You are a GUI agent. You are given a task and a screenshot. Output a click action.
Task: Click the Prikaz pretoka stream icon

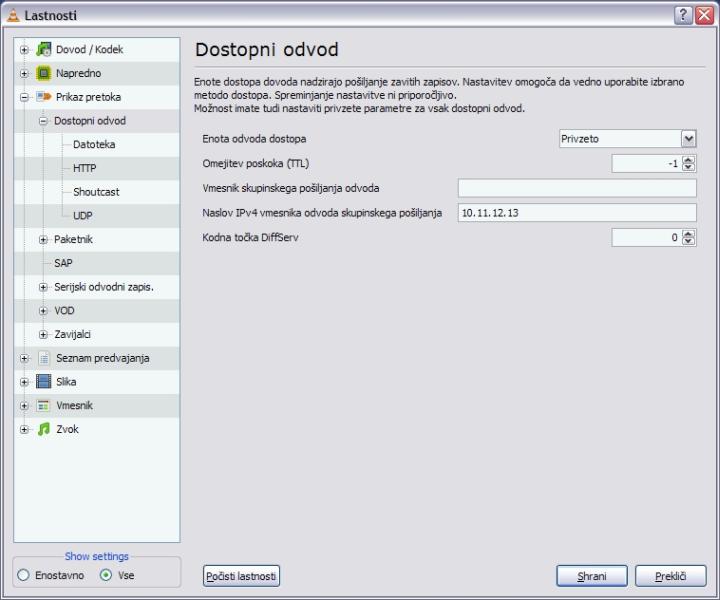pos(43,97)
